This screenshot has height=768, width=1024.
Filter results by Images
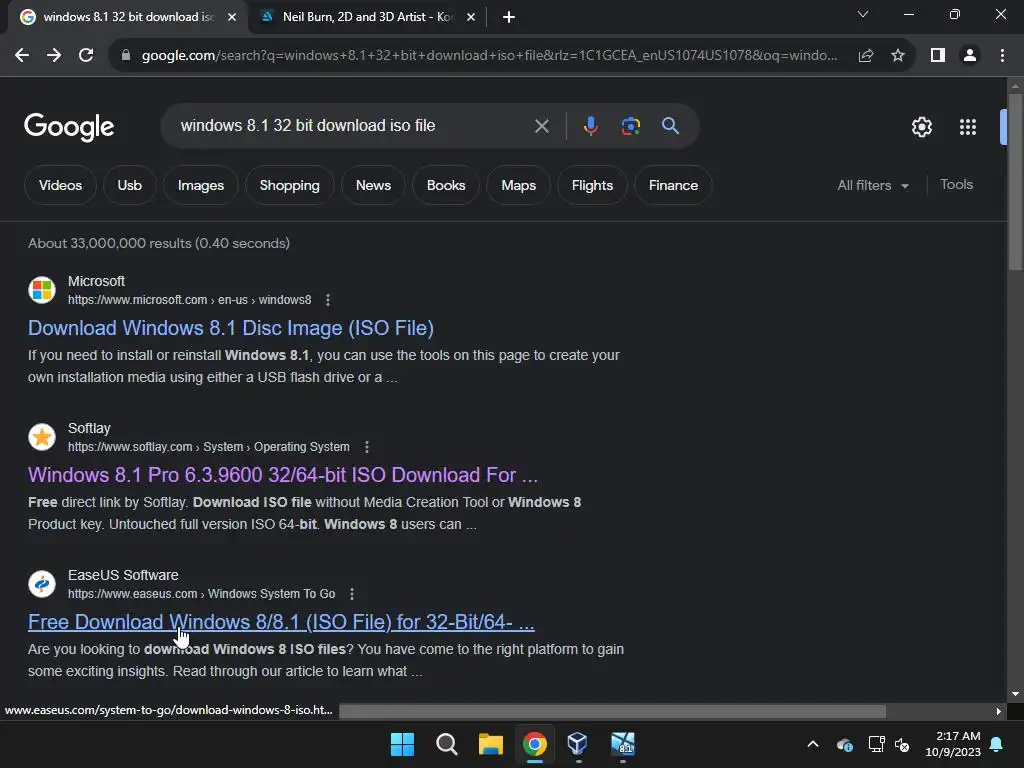coord(200,185)
